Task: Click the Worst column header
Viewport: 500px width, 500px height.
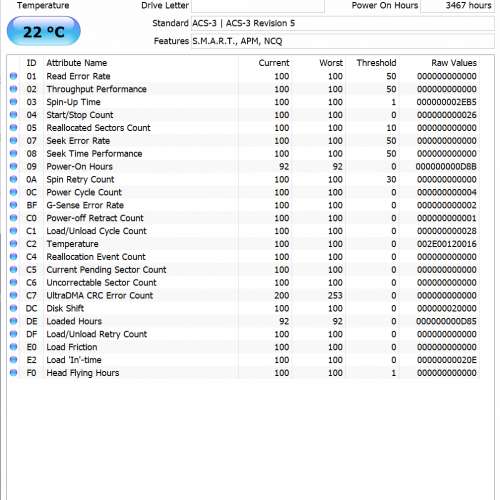Action: tap(331, 63)
